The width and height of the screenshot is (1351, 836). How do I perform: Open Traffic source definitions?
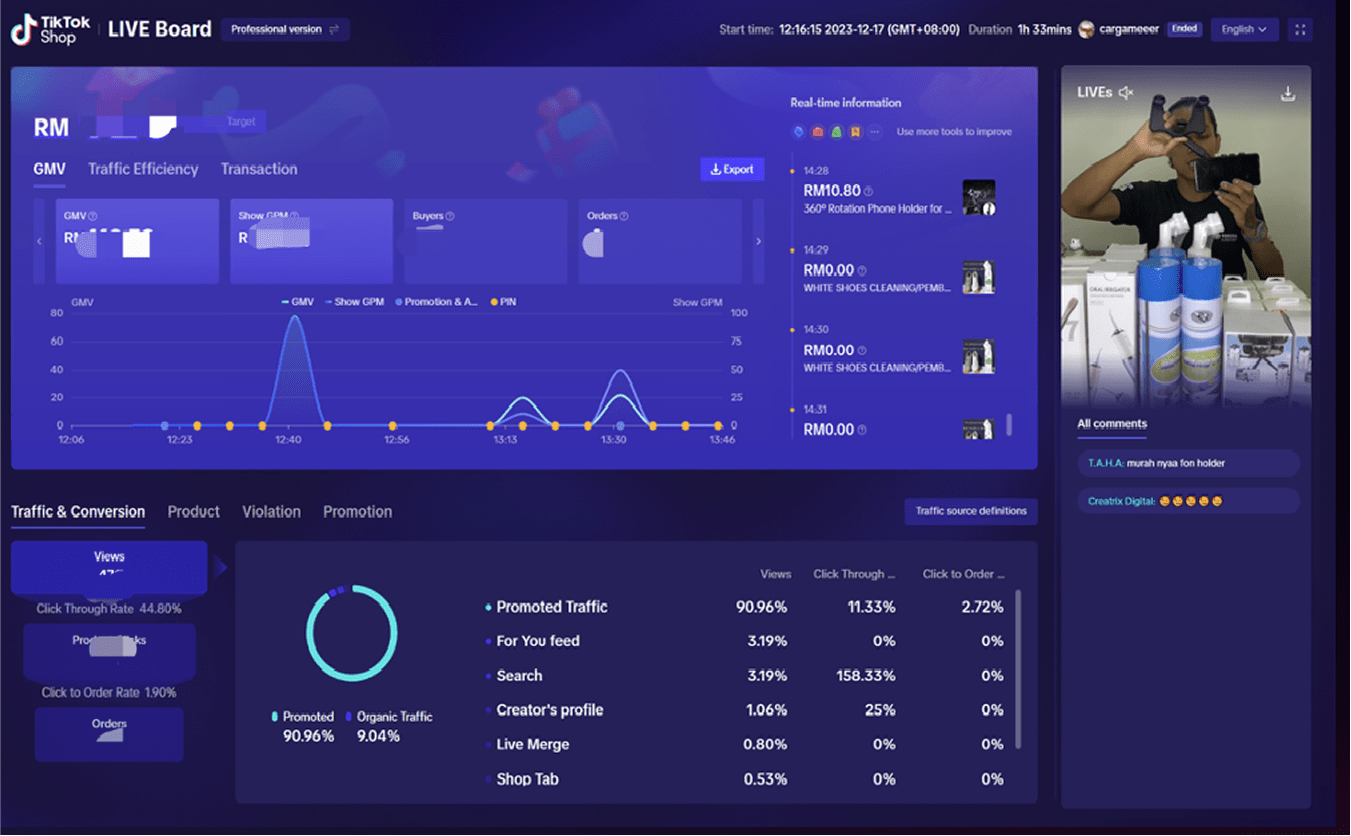pyautogui.click(x=970, y=511)
